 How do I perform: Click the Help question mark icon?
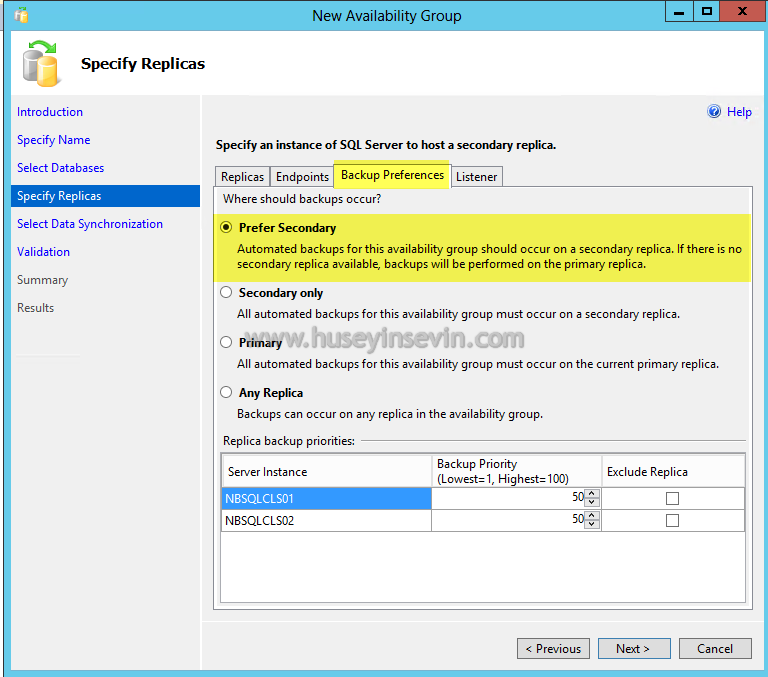pos(714,112)
